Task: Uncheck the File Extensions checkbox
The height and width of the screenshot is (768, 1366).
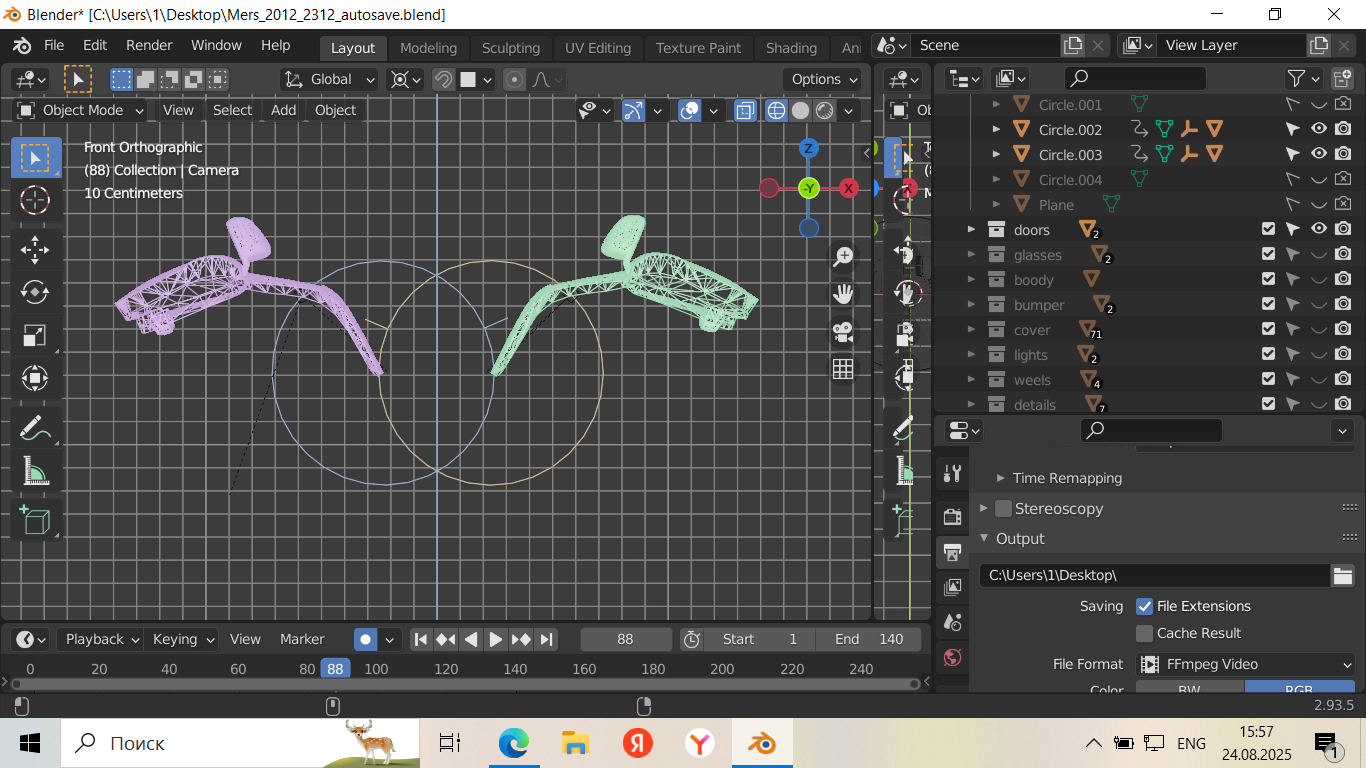Action: [x=1145, y=606]
